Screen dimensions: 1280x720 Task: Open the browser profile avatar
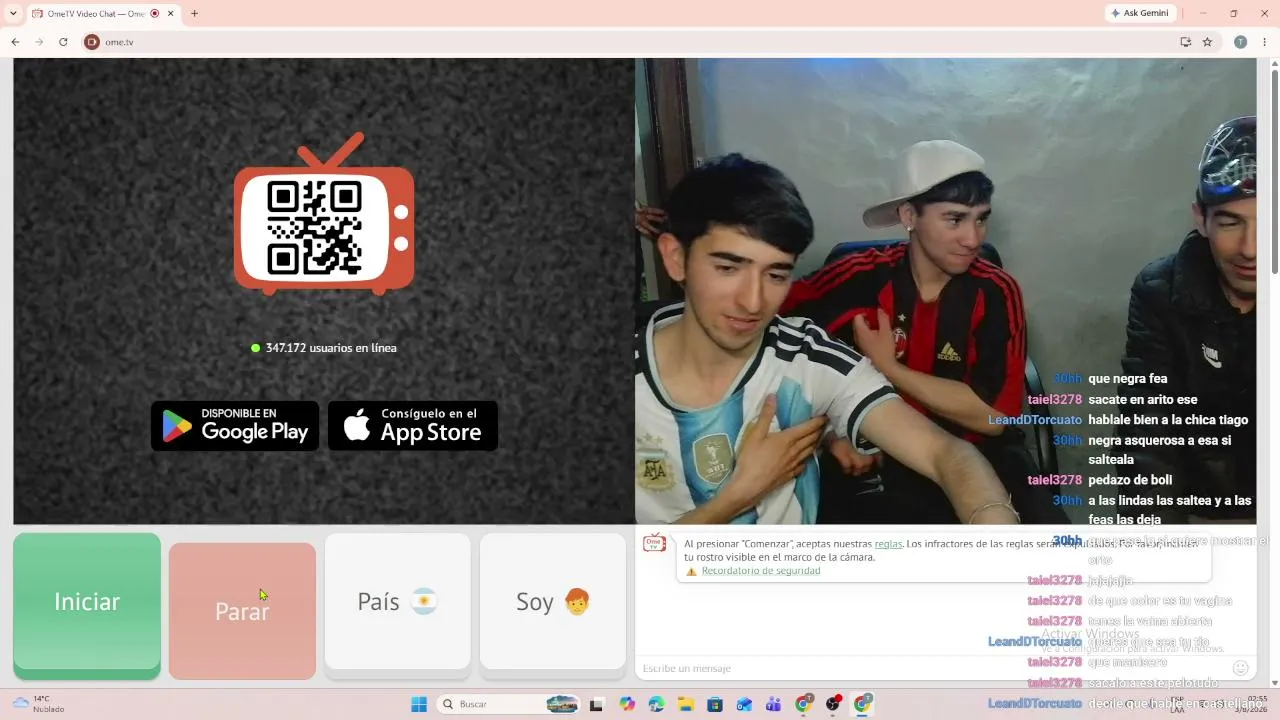point(1240,42)
